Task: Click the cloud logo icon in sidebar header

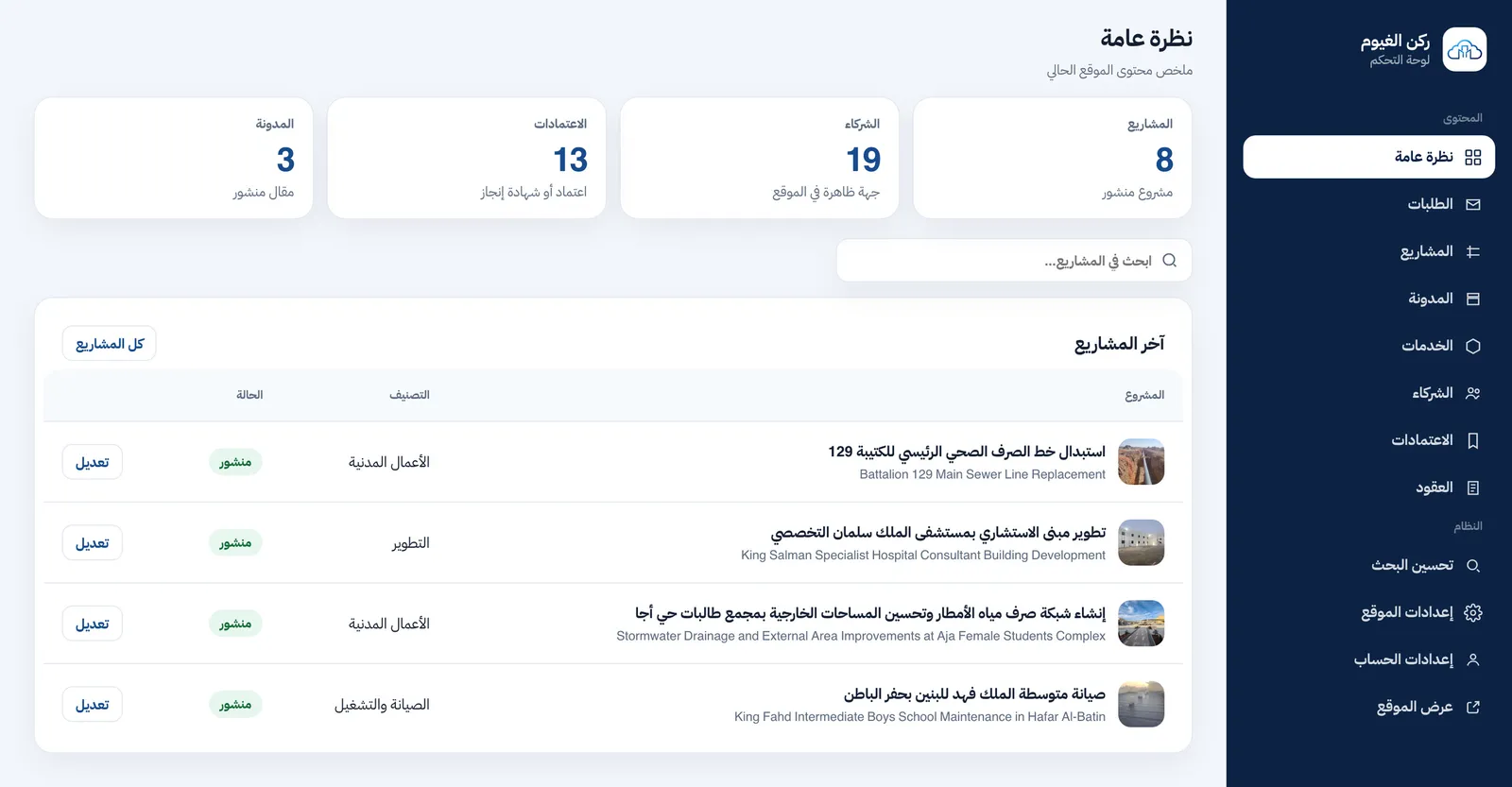Action: 1465,49
